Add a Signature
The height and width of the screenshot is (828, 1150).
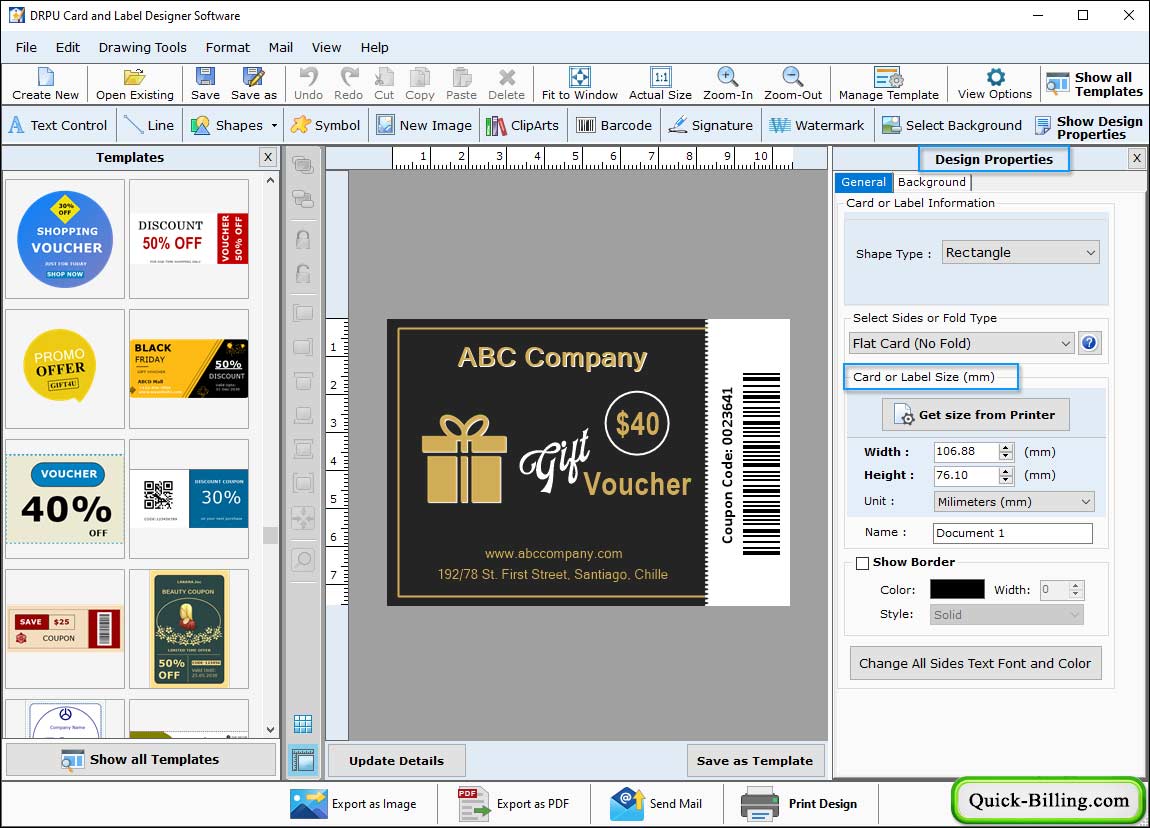click(711, 125)
